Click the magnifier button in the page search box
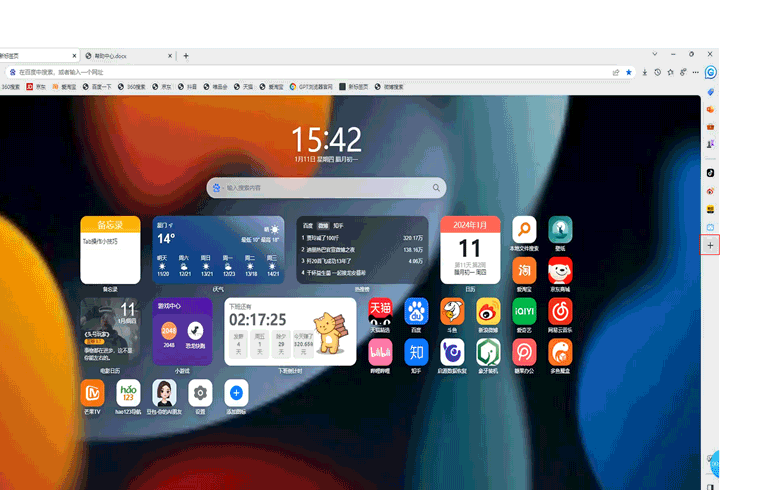 [436, 188]
